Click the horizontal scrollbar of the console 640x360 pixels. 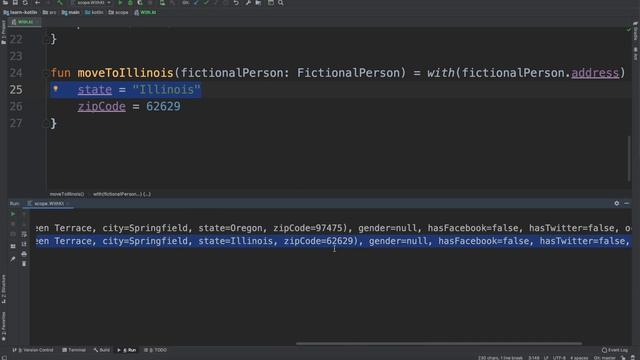coord(439,343)
